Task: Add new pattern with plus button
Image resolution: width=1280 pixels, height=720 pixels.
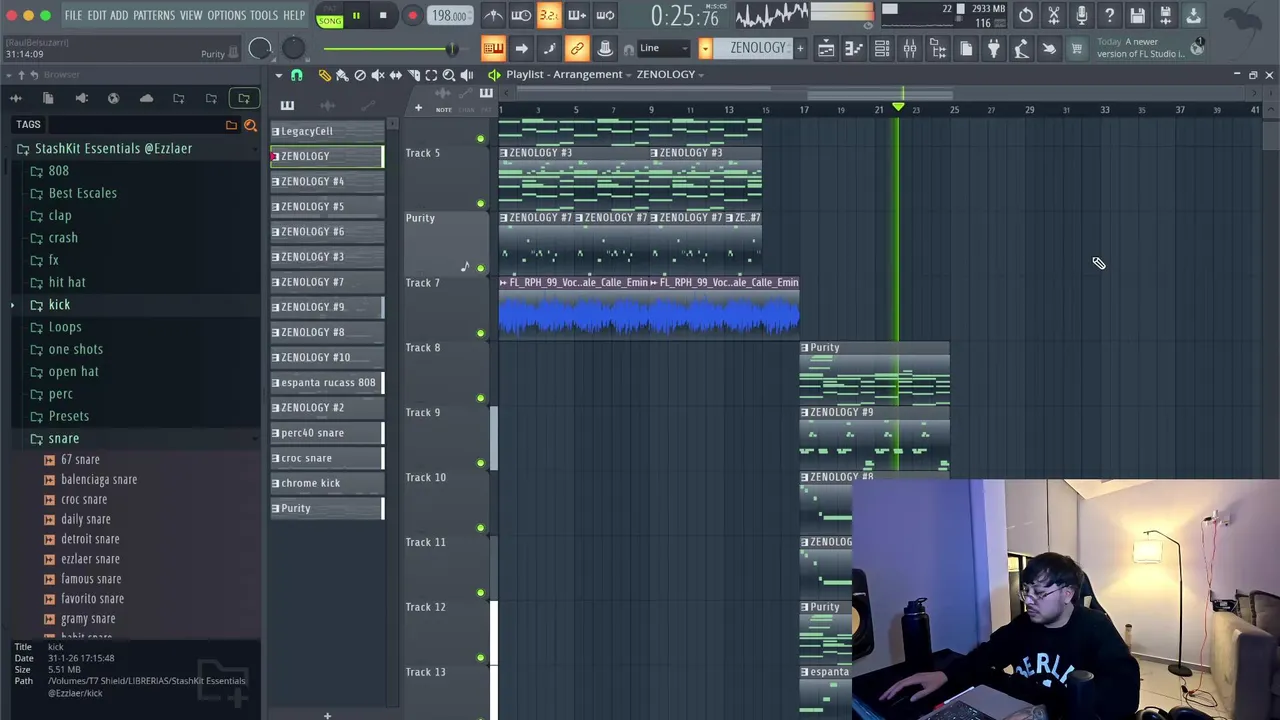Action: coord(799,48)
